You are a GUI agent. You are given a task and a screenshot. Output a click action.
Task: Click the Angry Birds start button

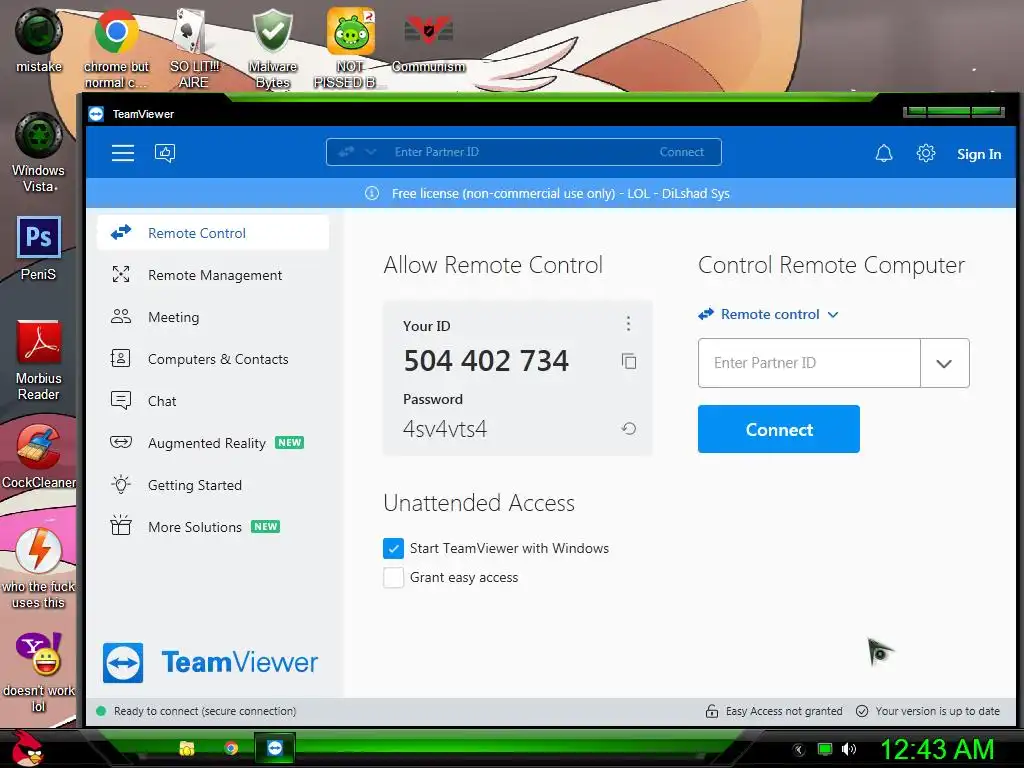pos(26,748)
